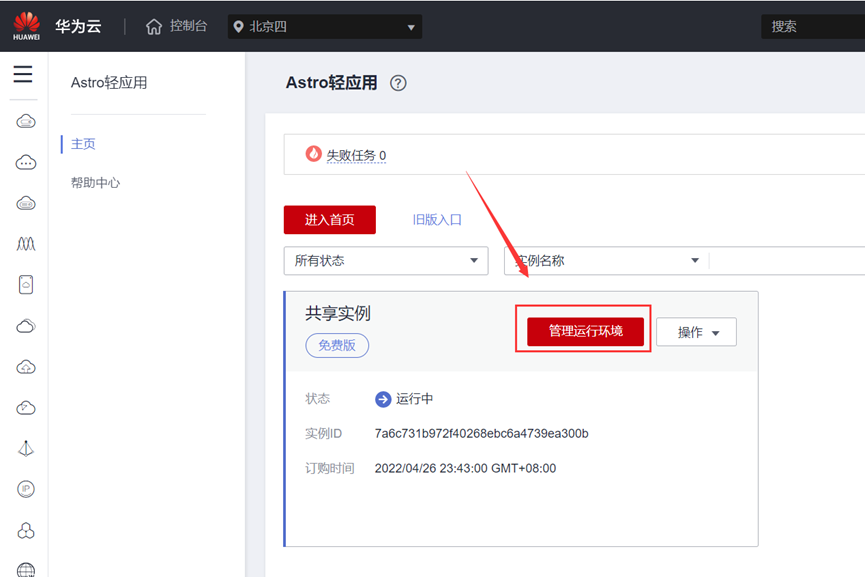Click the home icon beside 控制台

tap(154, 26)
